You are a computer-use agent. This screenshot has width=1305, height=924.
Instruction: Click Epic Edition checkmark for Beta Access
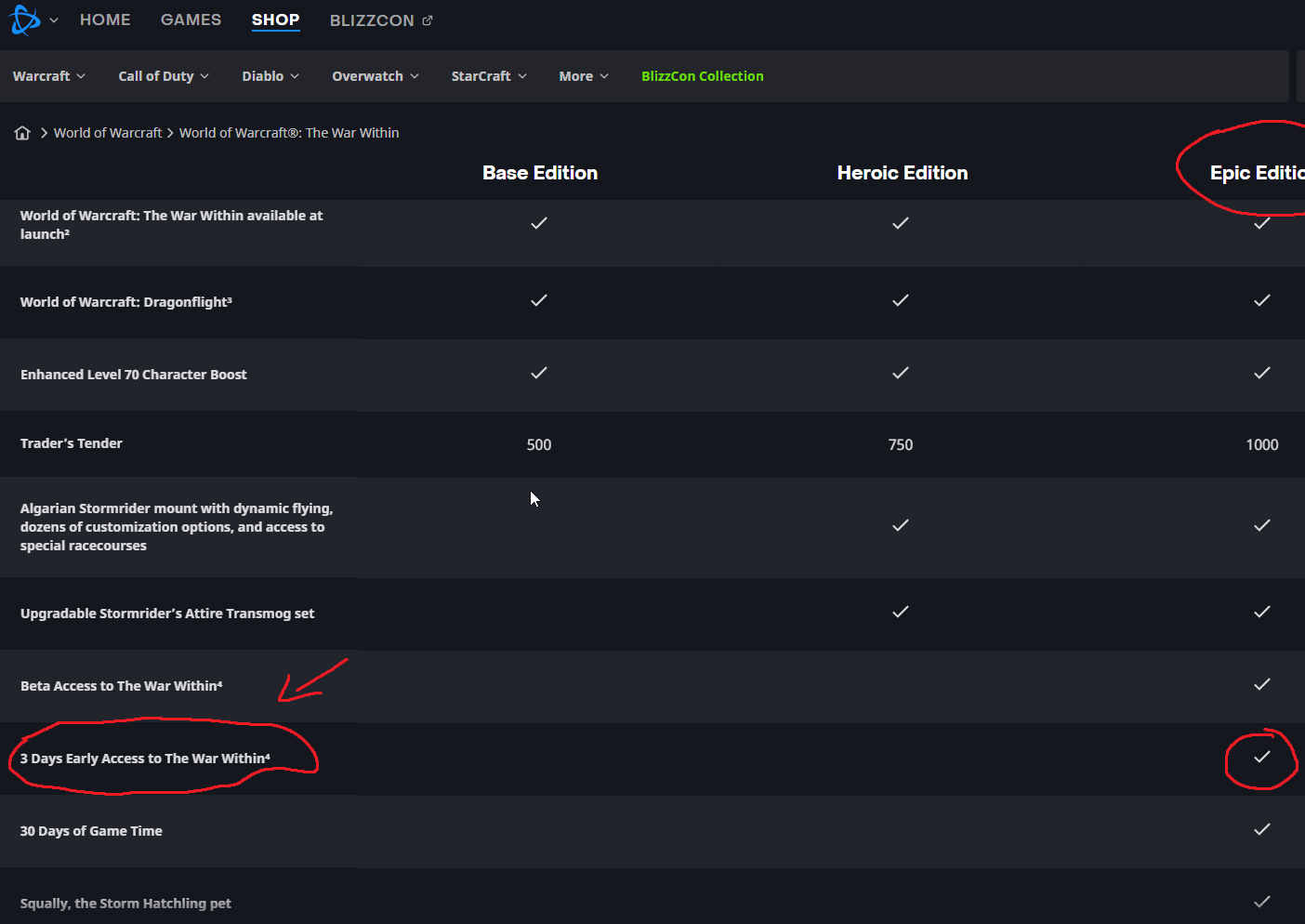click(x=1262, y=684)
